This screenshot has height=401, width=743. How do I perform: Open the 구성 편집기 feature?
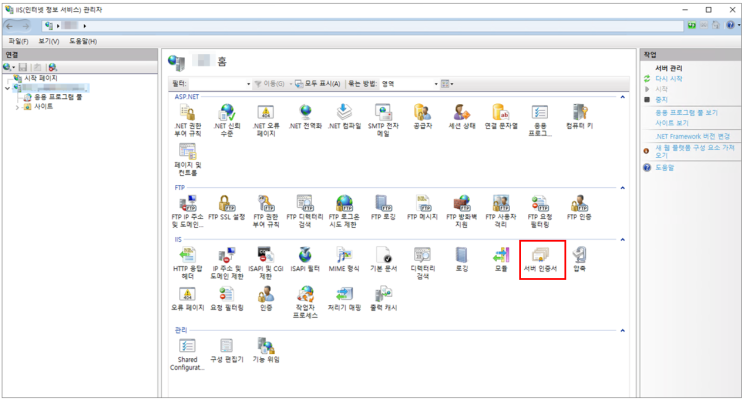(x=227, y=350)
